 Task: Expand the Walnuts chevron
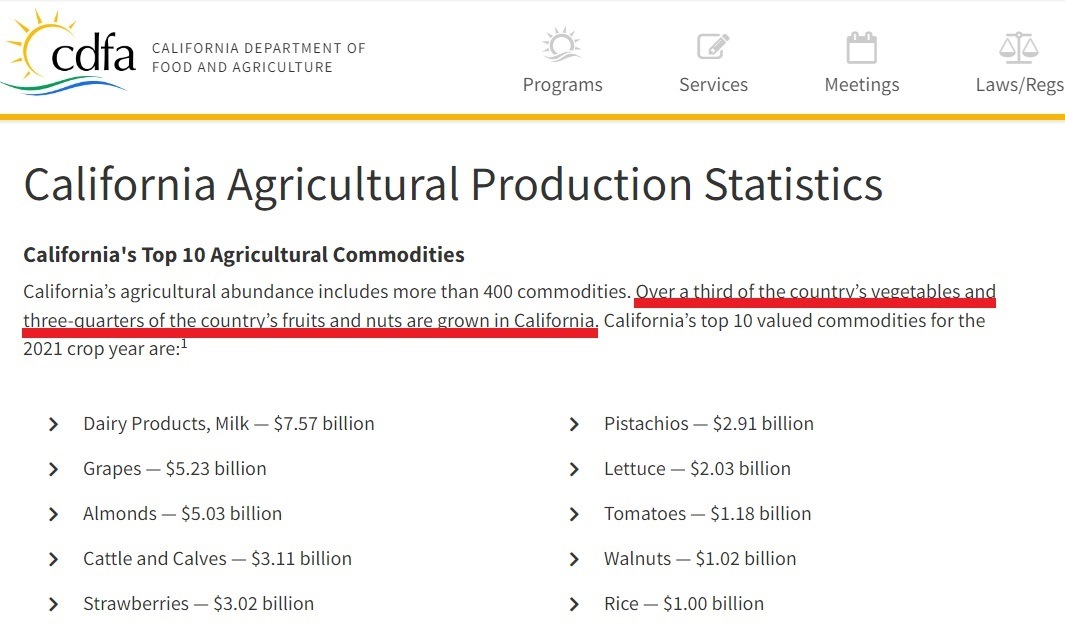tap(574, 560)
